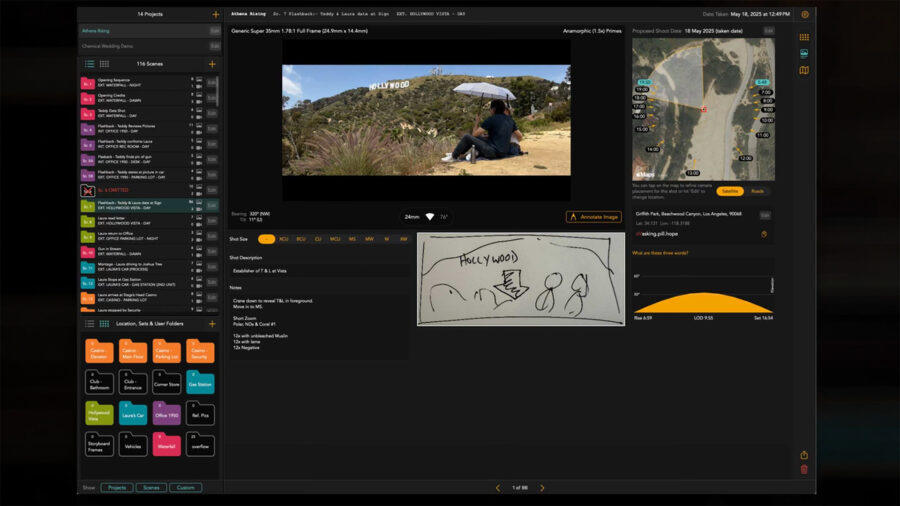This screenshot has height=506, width=900.
Task: Open the Casino Parking Lot folder
Action: [x=166, y=352]
